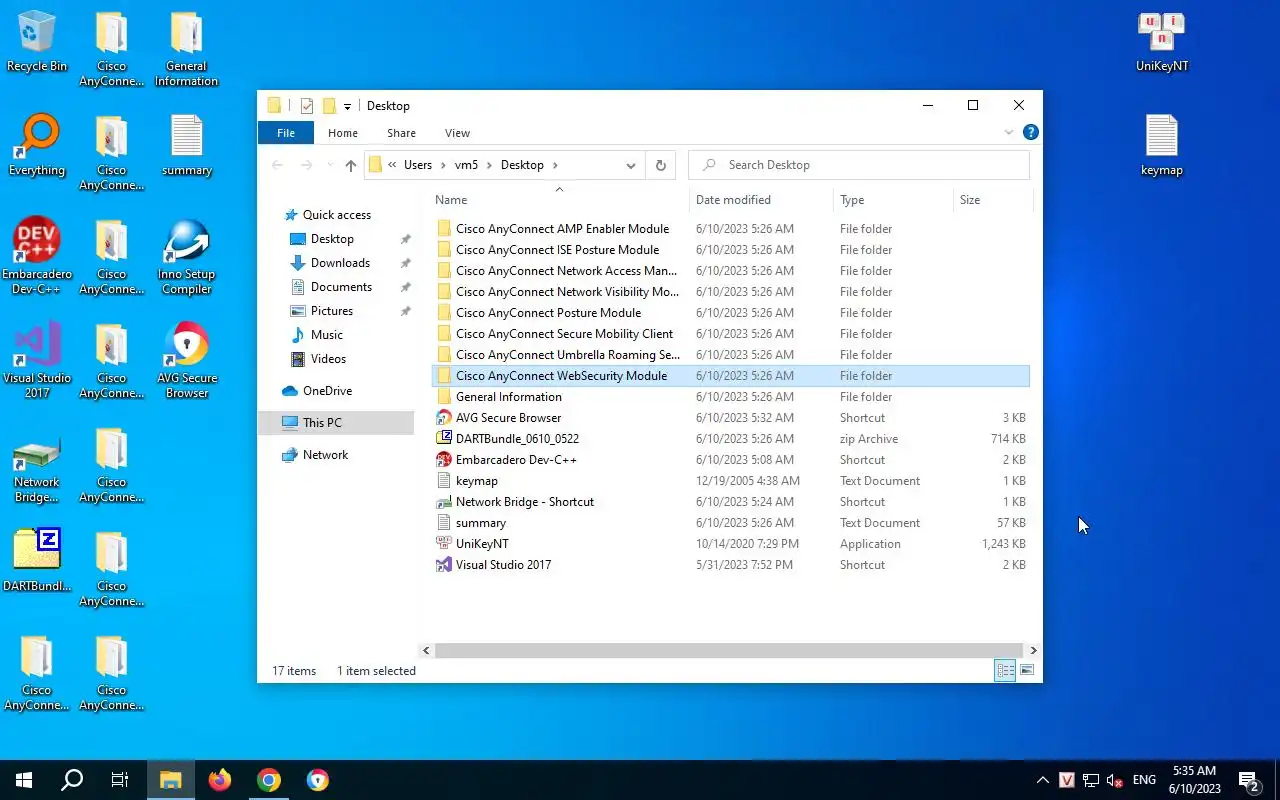This screenshot has width=1280, height=800.
Task: Unpin Documents pin icon in Quick access
Action: [405, 287]
